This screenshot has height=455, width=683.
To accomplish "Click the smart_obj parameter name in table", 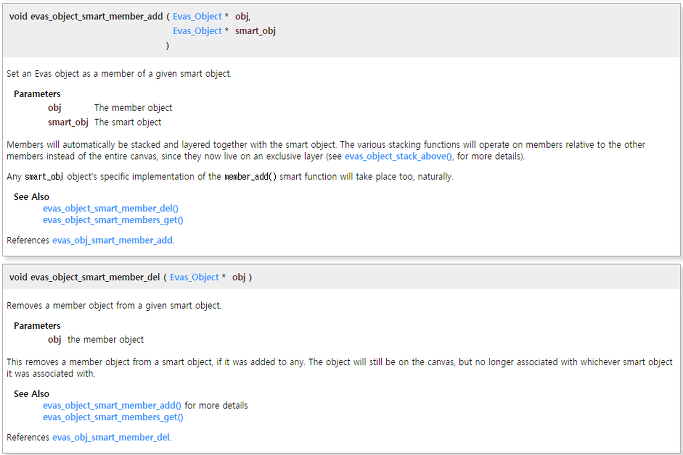I will [68, 122].
